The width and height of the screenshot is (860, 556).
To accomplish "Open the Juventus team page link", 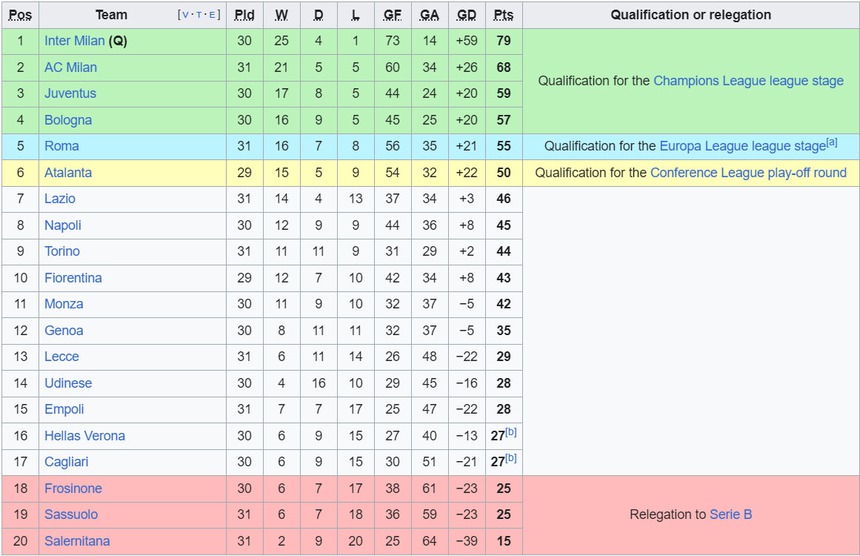I will [x=70, y=93].
